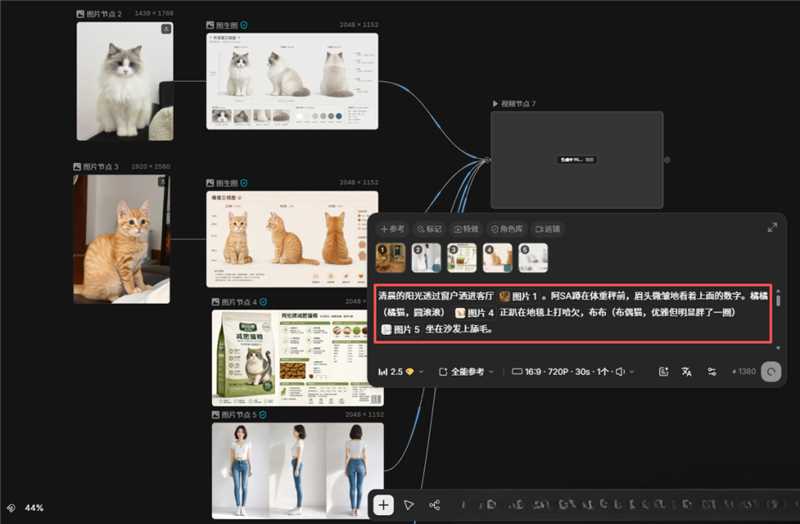Open the 角色库 character library
The image size is (800, 524).
coord(507,229)
